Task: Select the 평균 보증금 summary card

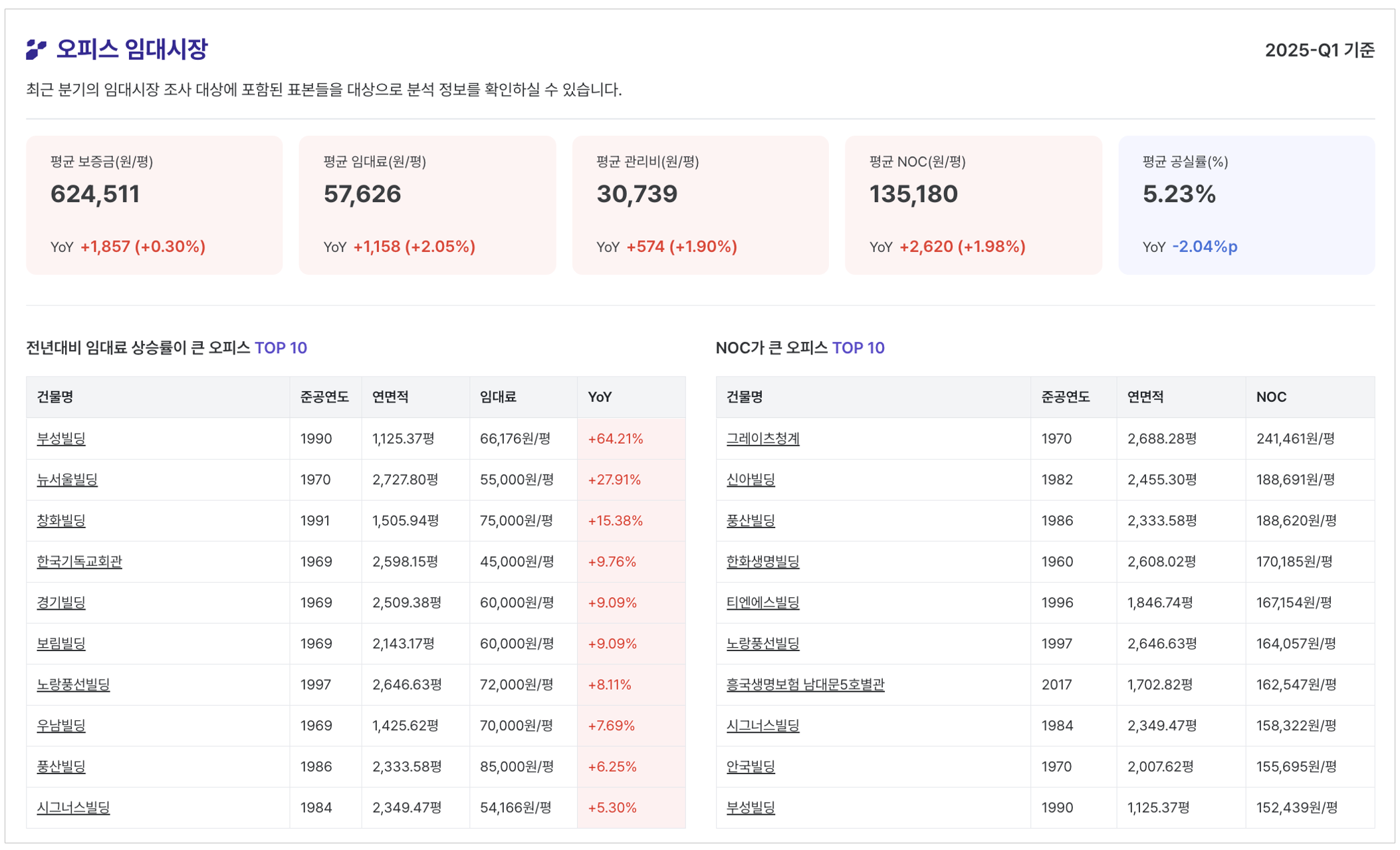Action: click(x=154, y=205)
